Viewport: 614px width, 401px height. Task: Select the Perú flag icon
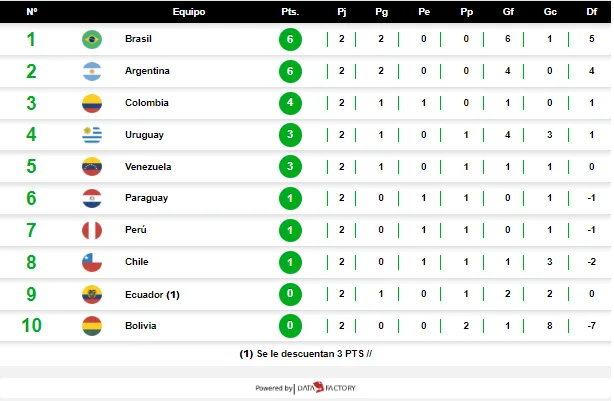coord(92,230)
